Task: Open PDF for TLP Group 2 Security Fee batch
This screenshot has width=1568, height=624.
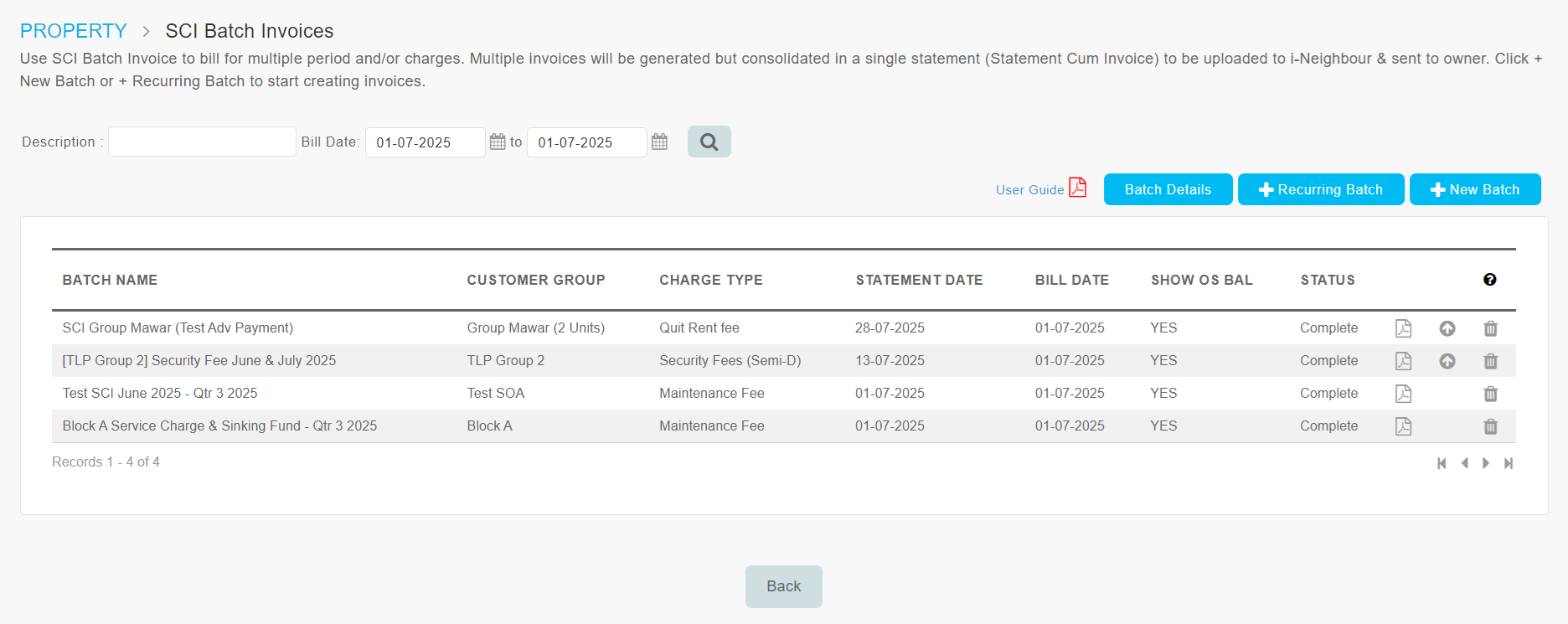Action: click(x=1403, y=361)
